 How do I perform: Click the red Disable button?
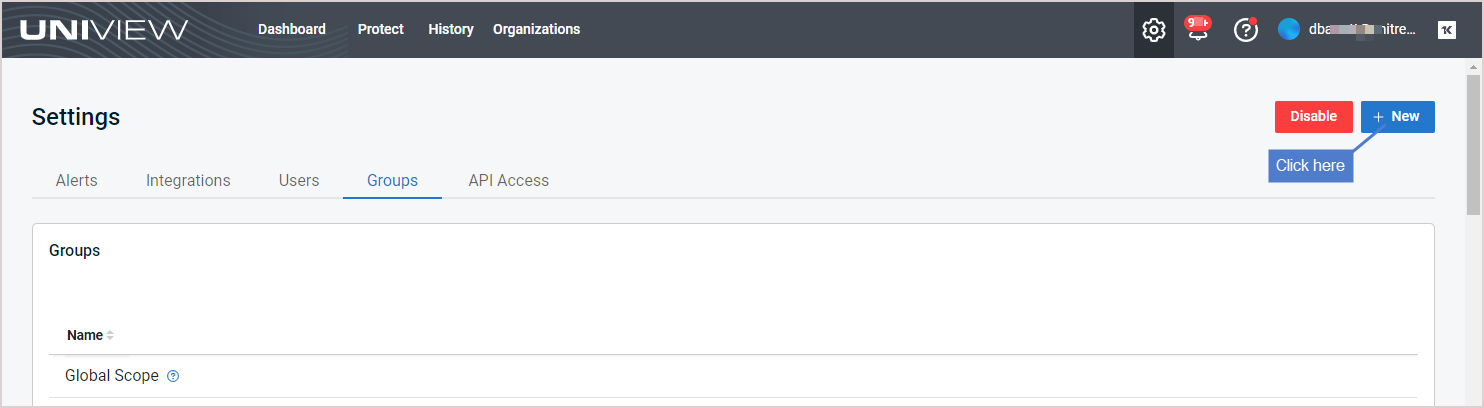(1314, 117)
